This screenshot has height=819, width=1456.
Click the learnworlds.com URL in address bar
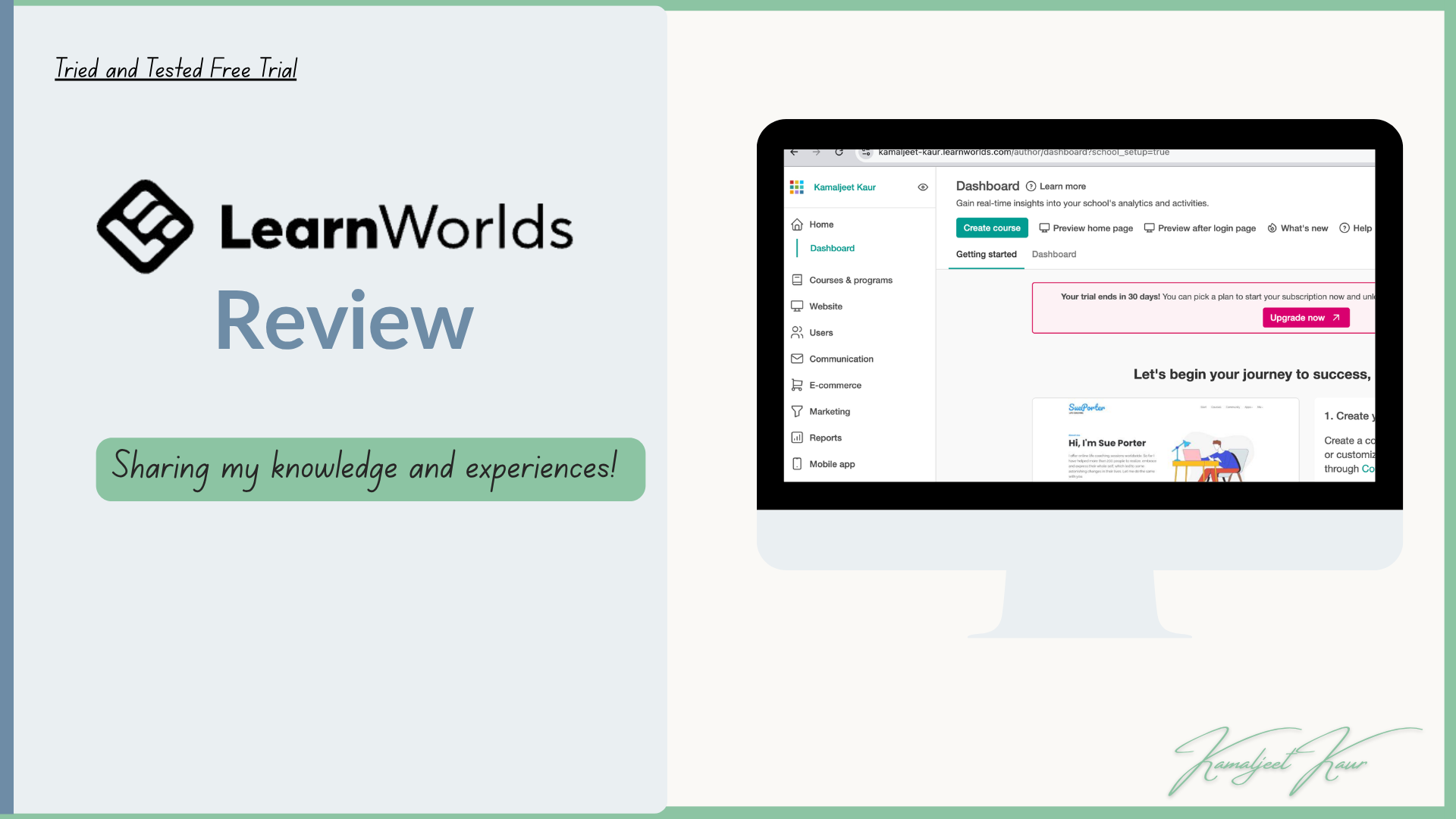tap(1024, 152)
